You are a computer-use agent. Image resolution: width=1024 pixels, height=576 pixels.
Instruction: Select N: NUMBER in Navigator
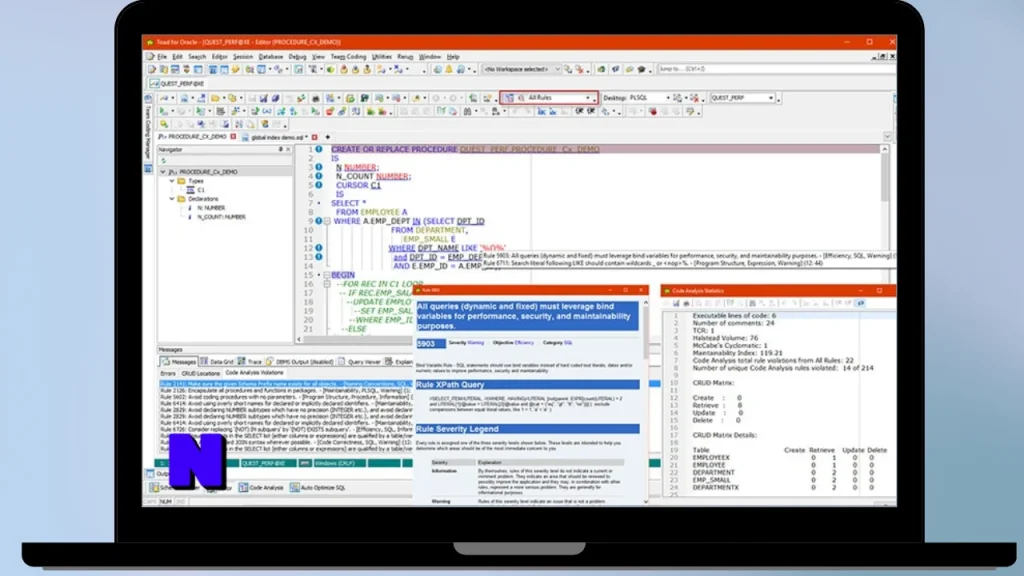[x=211, y=208]
